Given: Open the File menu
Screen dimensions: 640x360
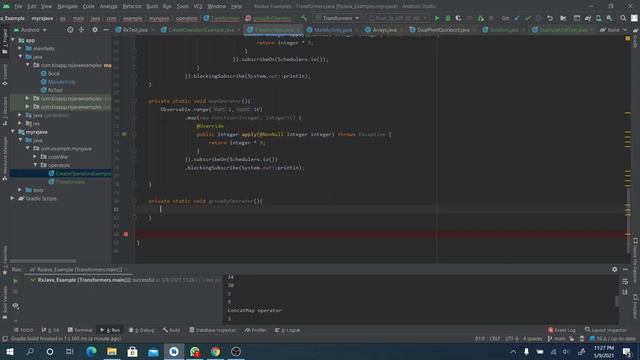Looking at the screenshot, I should point(18,6).
